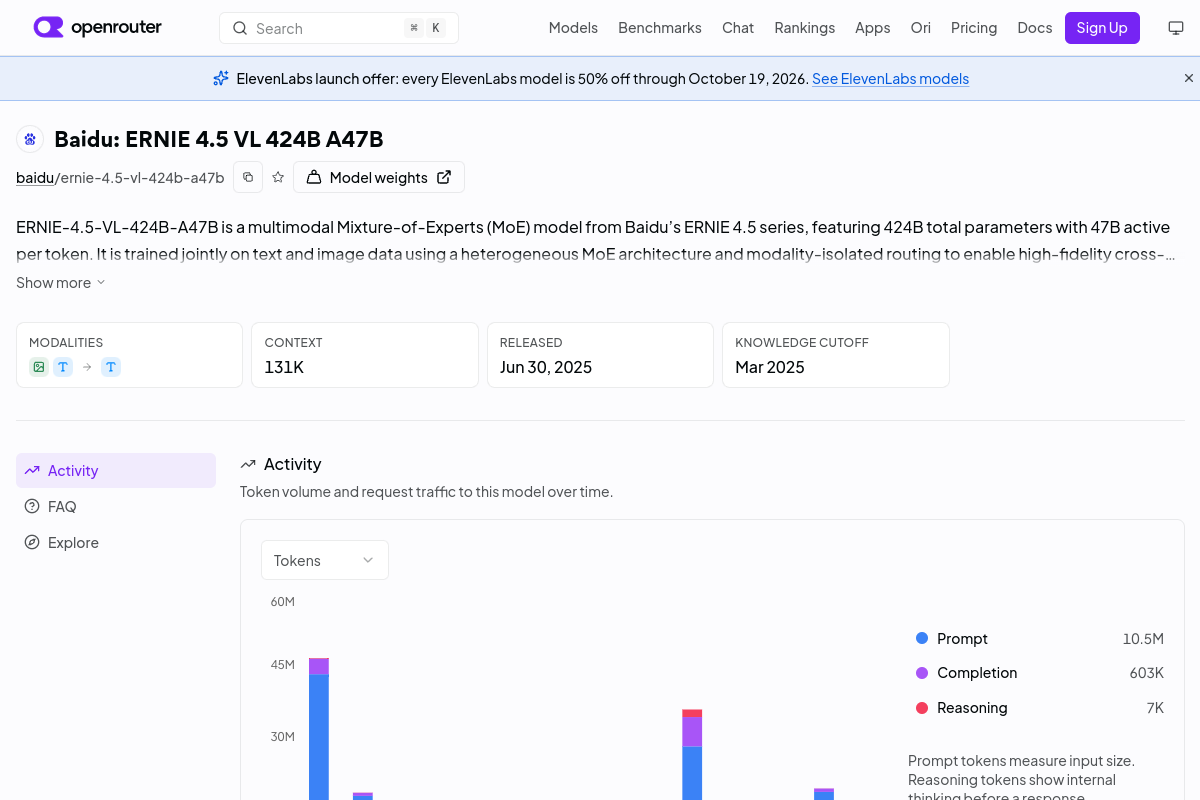Follow the See ElevenLabs models link
This screenshot has height=800, width=1200.
(x=890, y=78)
